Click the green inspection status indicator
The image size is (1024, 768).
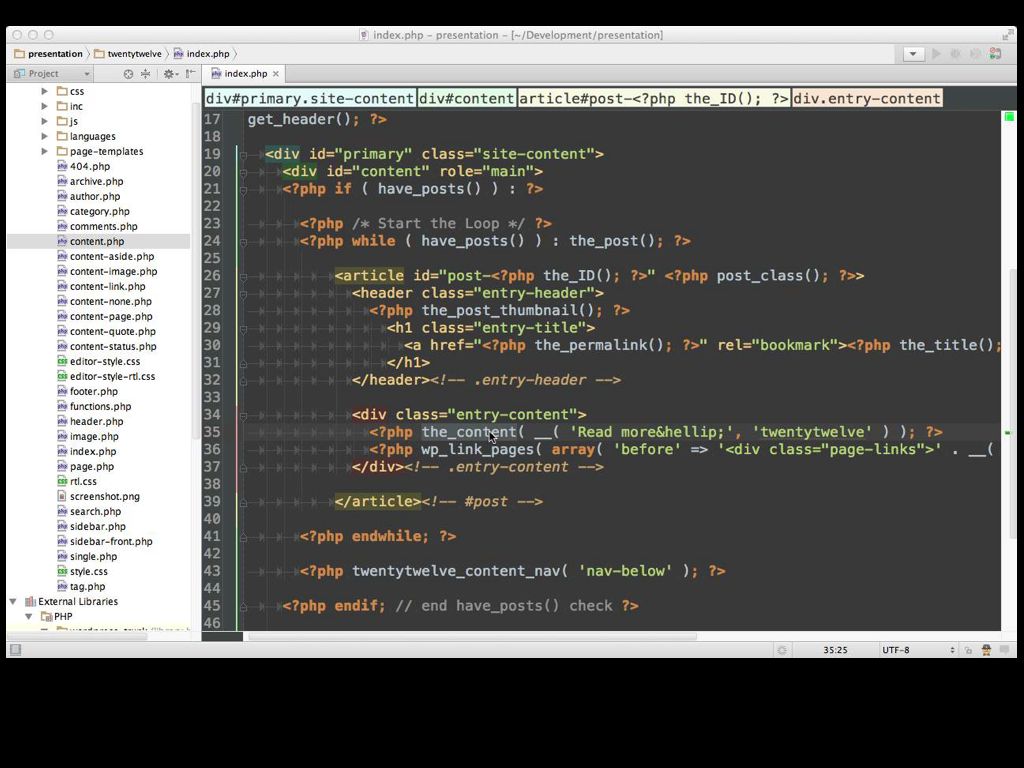pyautogui.click(x=1009, y=117)
